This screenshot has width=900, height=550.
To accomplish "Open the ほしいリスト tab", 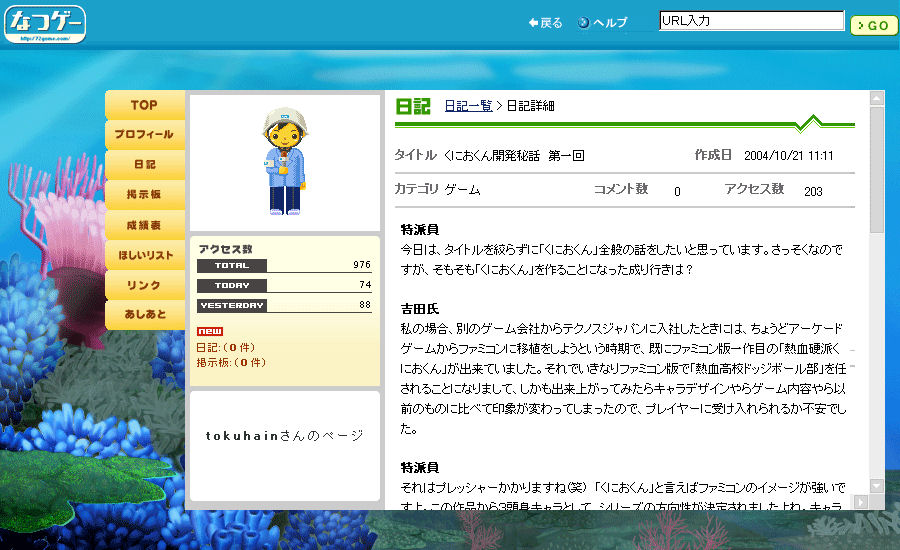I will pyautogui.click(x=144, y=256).
